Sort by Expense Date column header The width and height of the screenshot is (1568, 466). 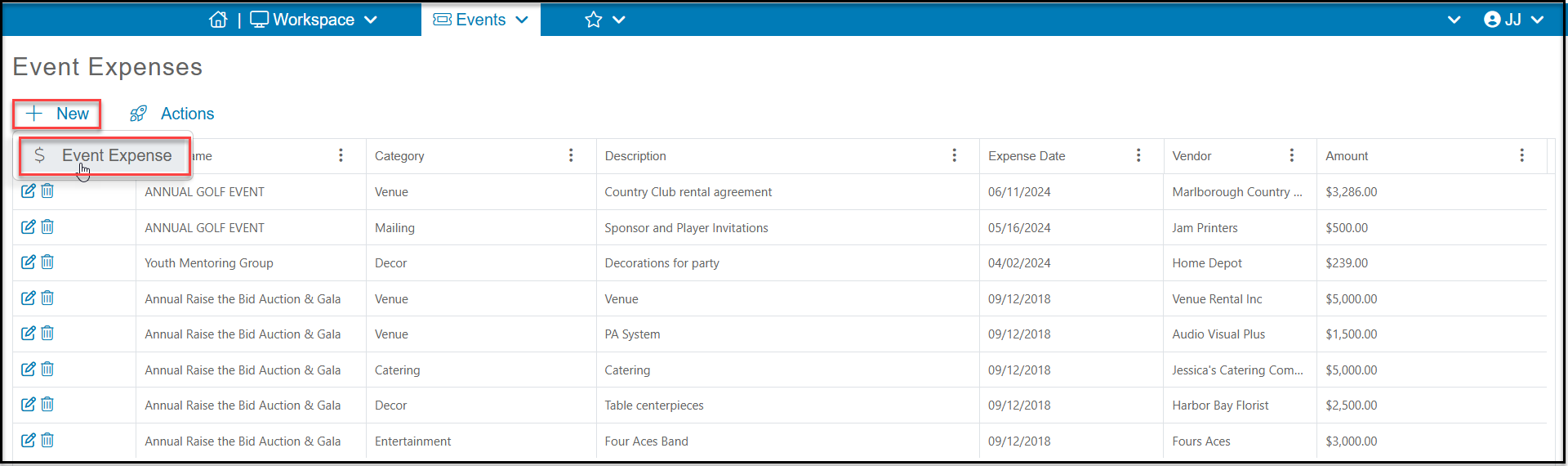coord(1027,156)
